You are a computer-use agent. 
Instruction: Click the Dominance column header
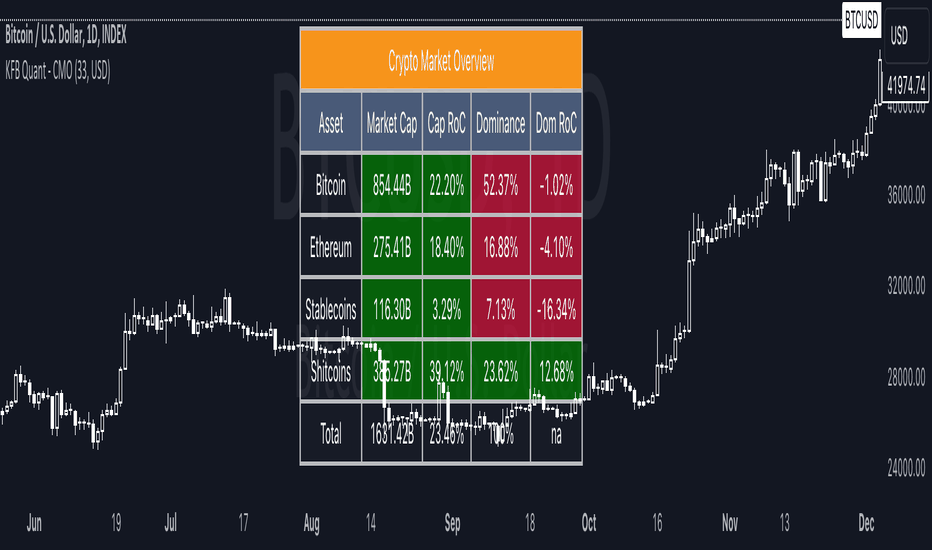pyautogui.click(x=500, y=123)
